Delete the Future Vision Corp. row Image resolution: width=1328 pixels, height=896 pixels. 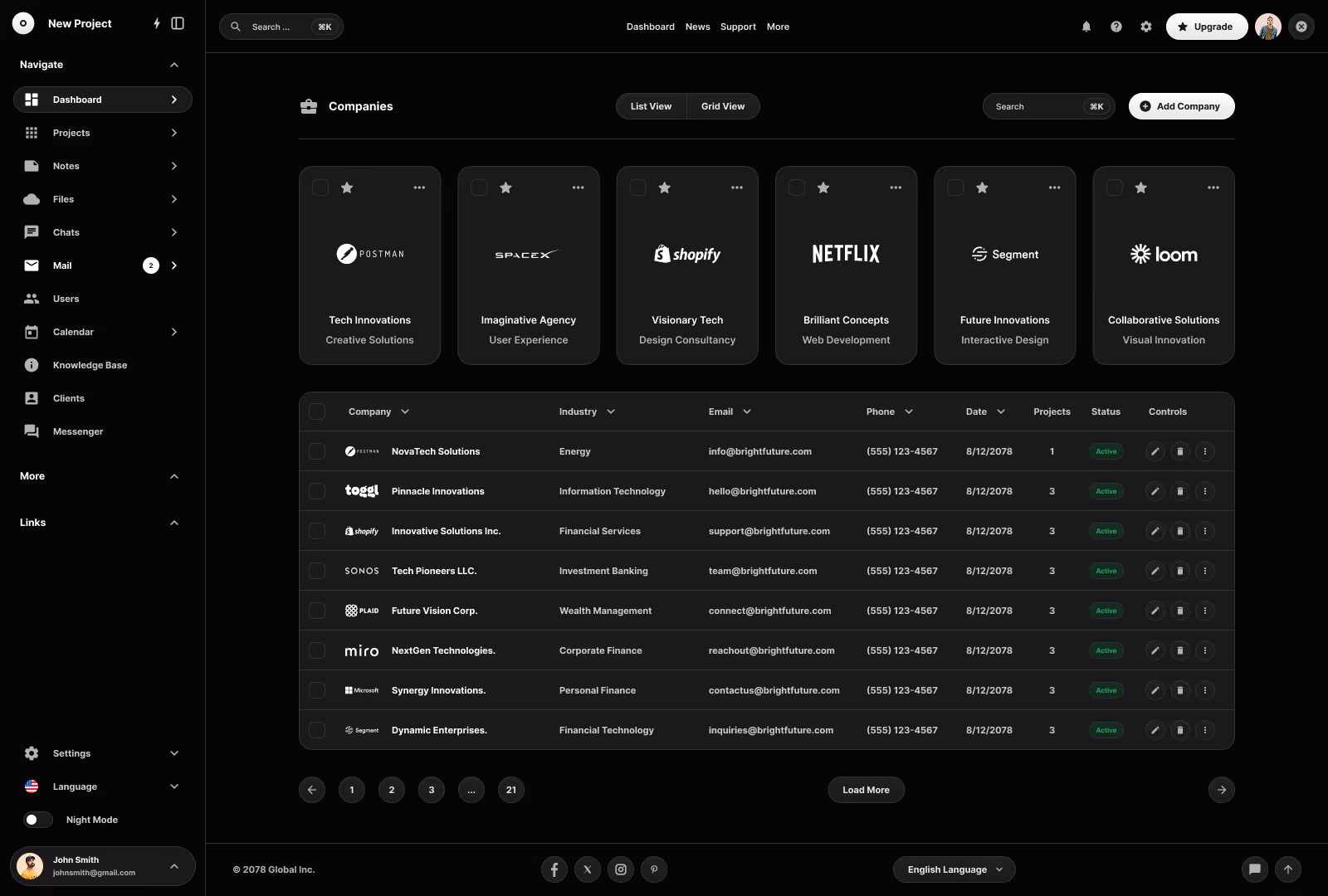click(x=1180, y=611)
